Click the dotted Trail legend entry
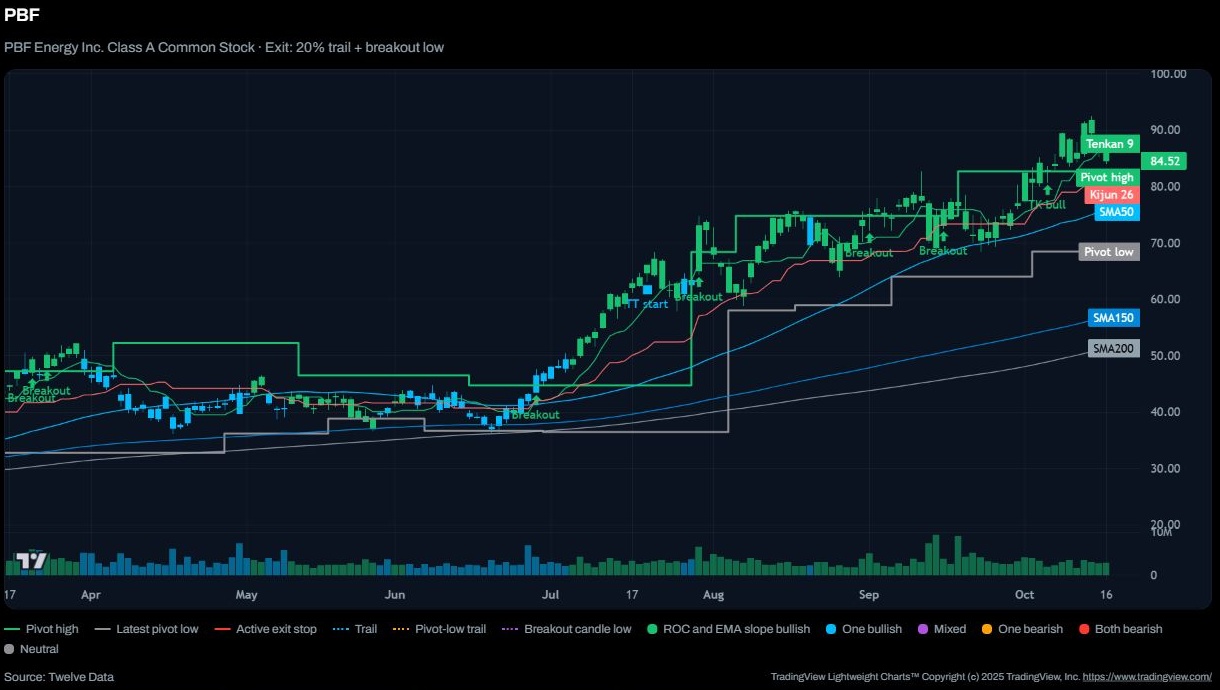This screenshot has width=1220, height=690. coord(355,630)
